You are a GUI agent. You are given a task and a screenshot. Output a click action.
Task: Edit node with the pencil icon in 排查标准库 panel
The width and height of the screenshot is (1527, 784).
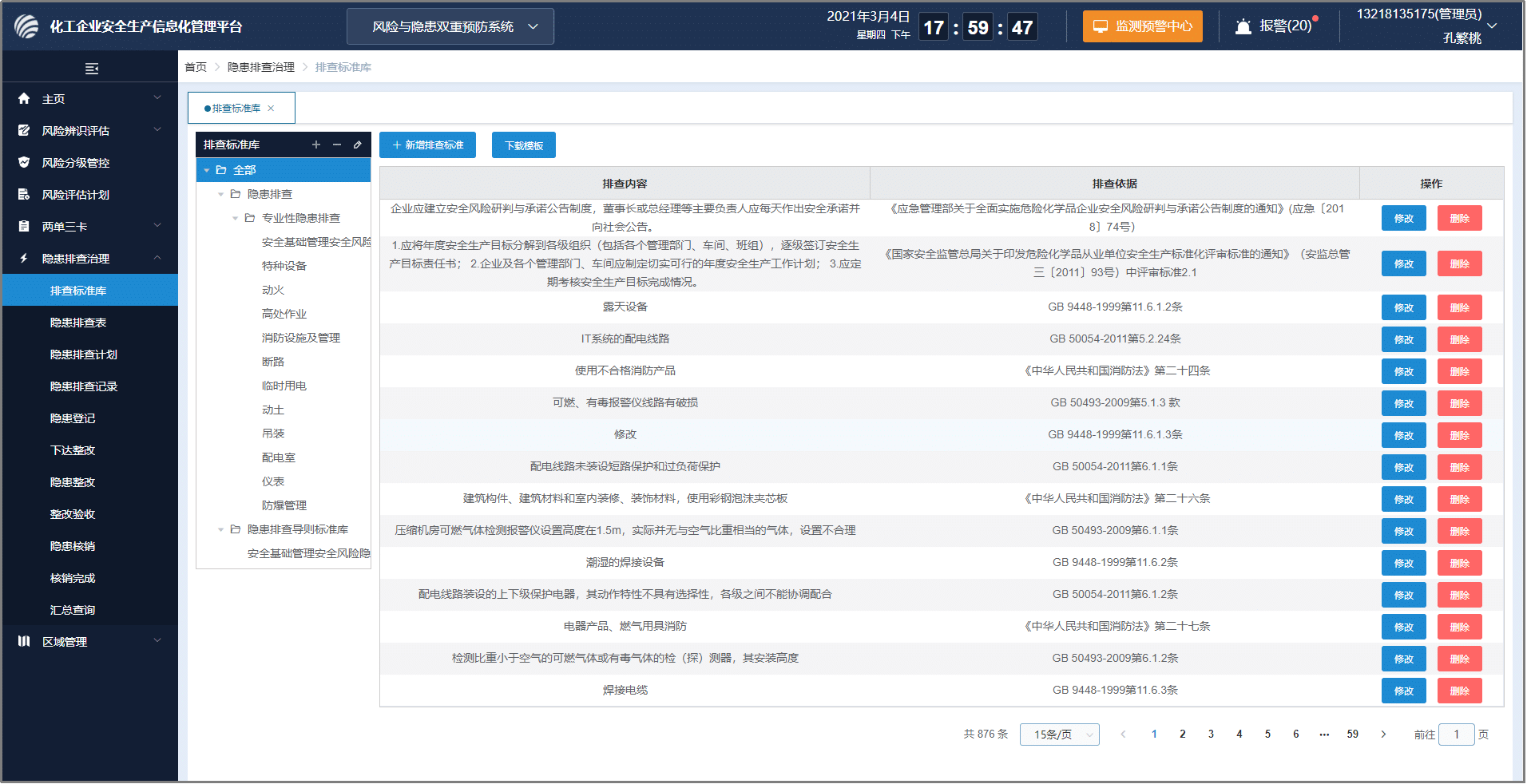tap(358, 145)
